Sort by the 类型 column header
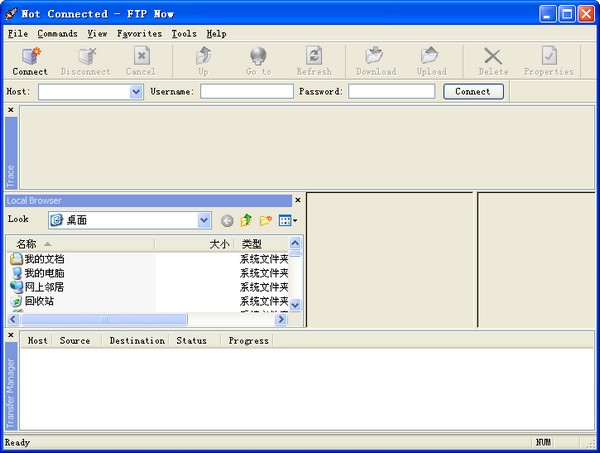 (261, 244)
